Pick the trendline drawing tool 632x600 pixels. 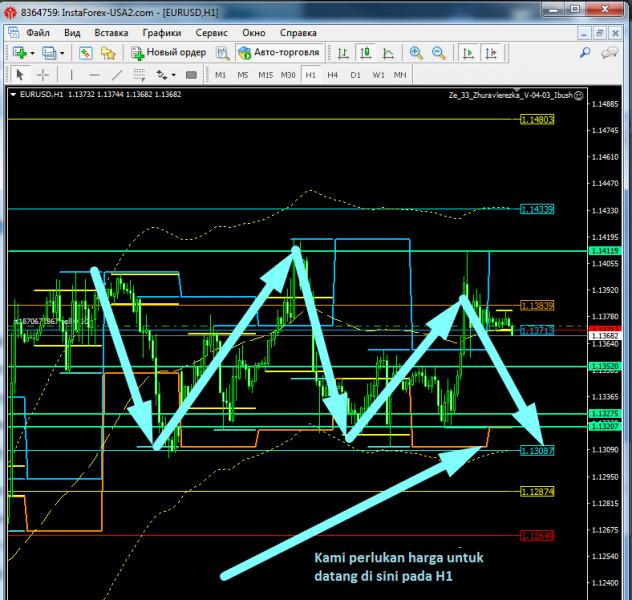pos(117,75)
